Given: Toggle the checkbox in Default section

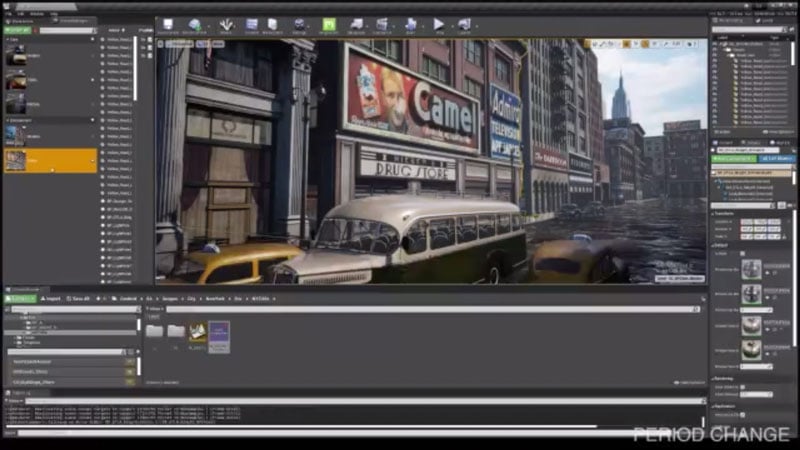Looking at the screenshot, I should tap(742, 254).
